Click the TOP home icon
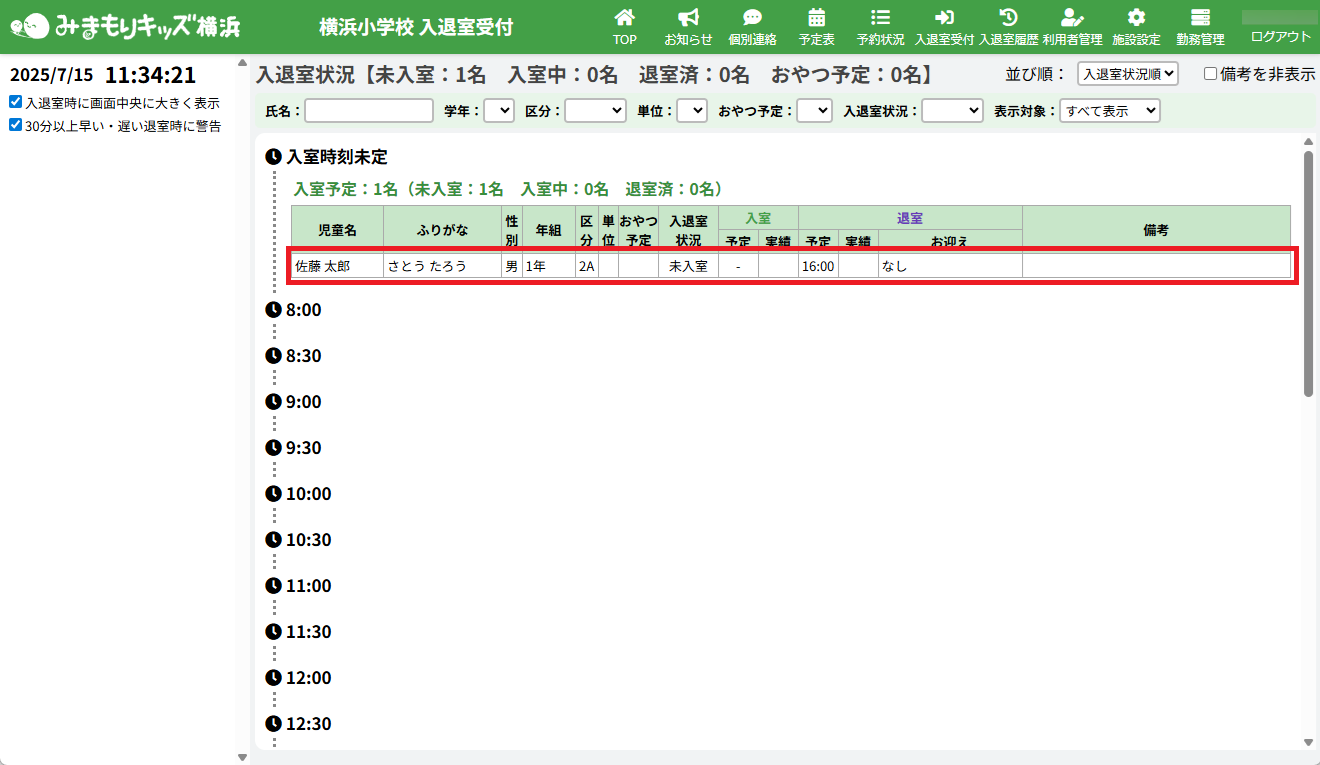The height and width of the screenshot is (765, 1320). tap(624, 18)
